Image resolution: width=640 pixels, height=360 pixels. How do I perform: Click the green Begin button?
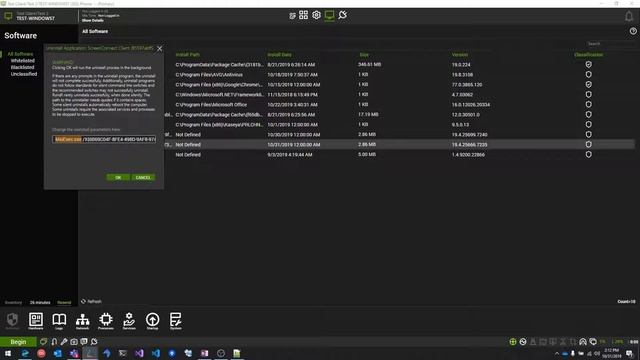[x=18, y=342]
